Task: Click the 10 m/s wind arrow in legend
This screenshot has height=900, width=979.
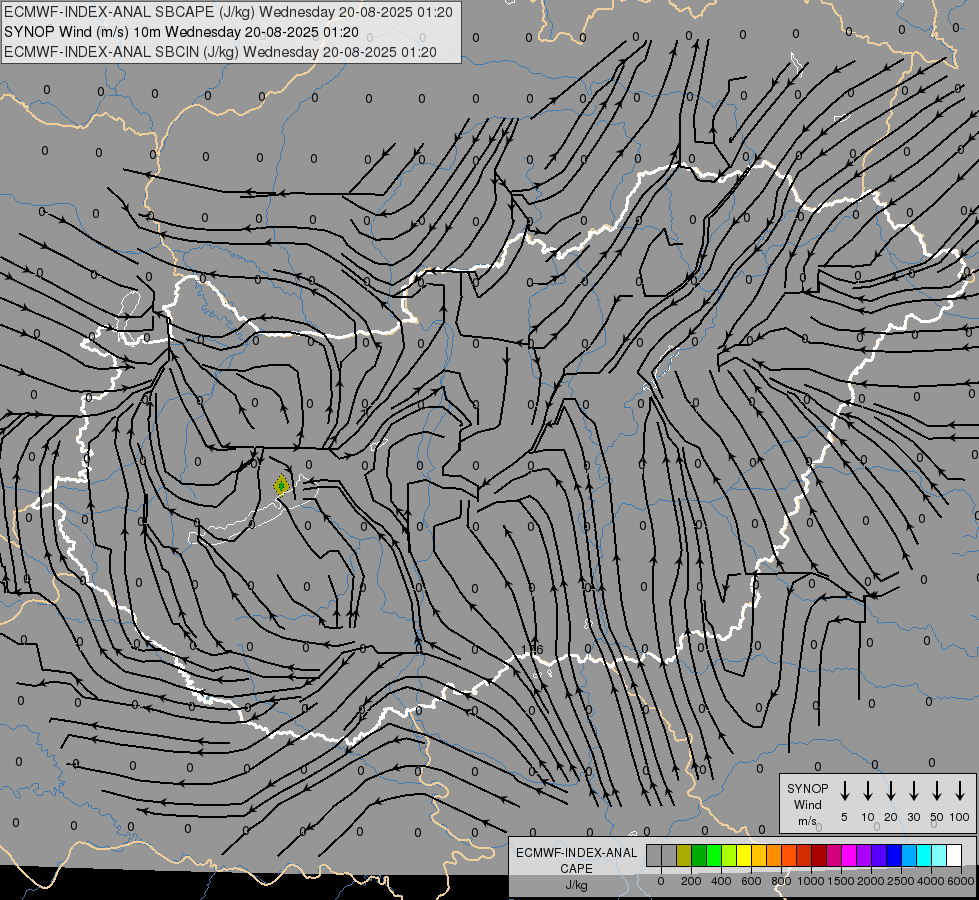Action: (x=867, y=791)
